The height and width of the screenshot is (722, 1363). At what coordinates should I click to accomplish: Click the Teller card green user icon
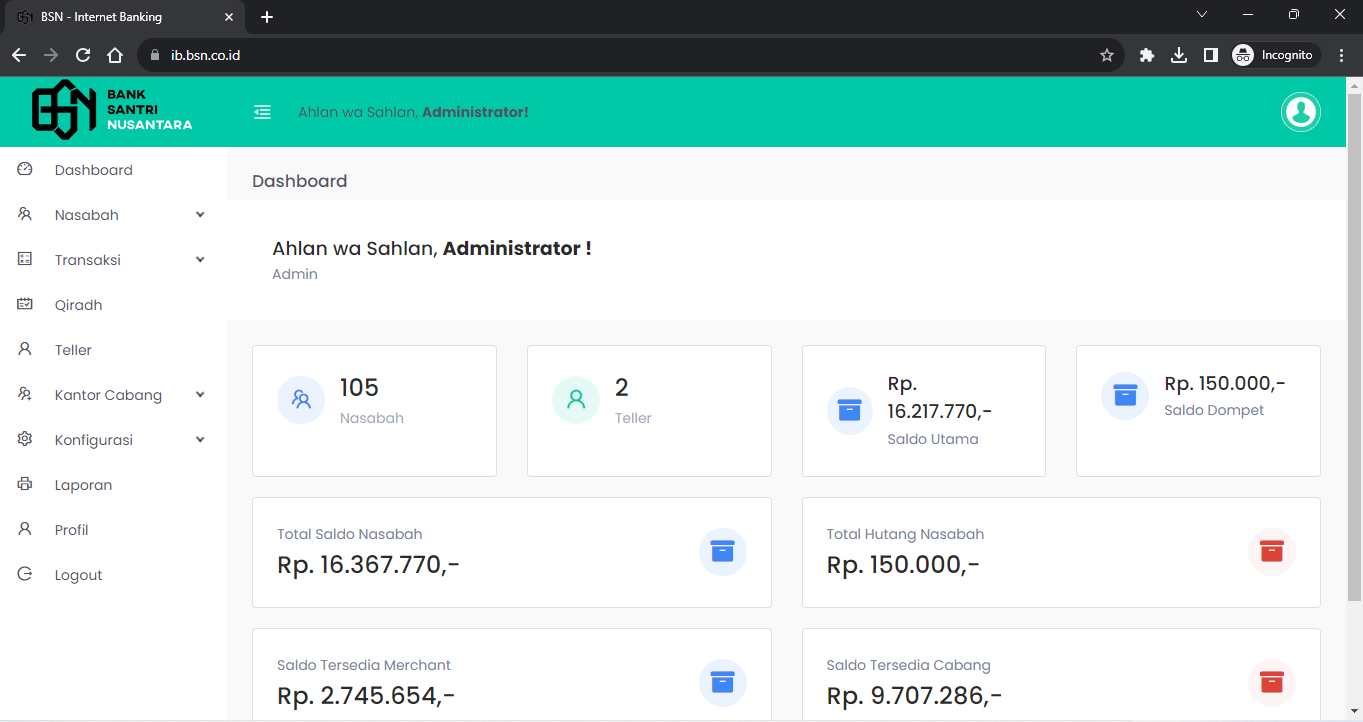(576, 400)
